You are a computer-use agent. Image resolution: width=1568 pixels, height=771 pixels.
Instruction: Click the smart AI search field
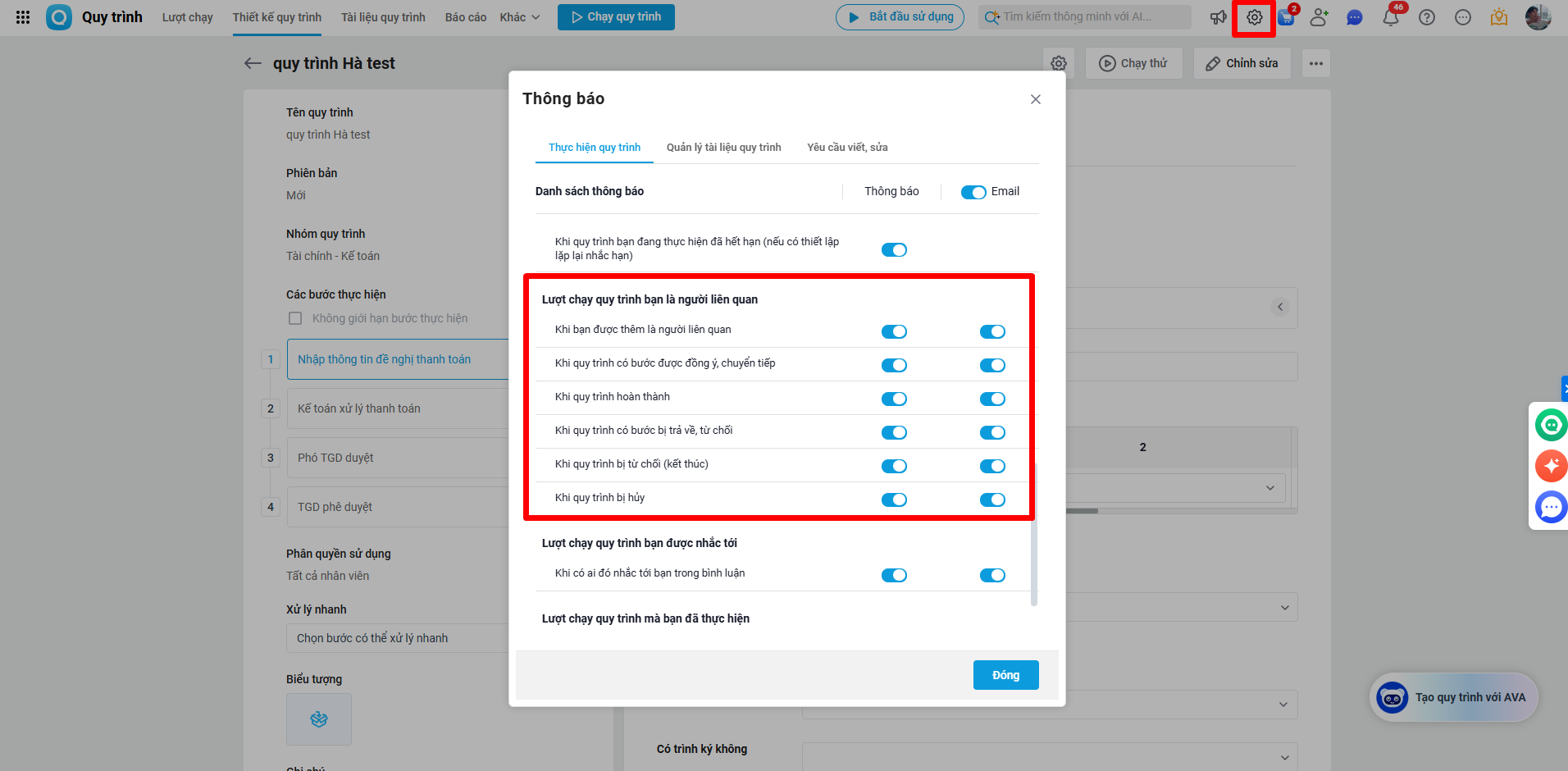pos(1084,17)
